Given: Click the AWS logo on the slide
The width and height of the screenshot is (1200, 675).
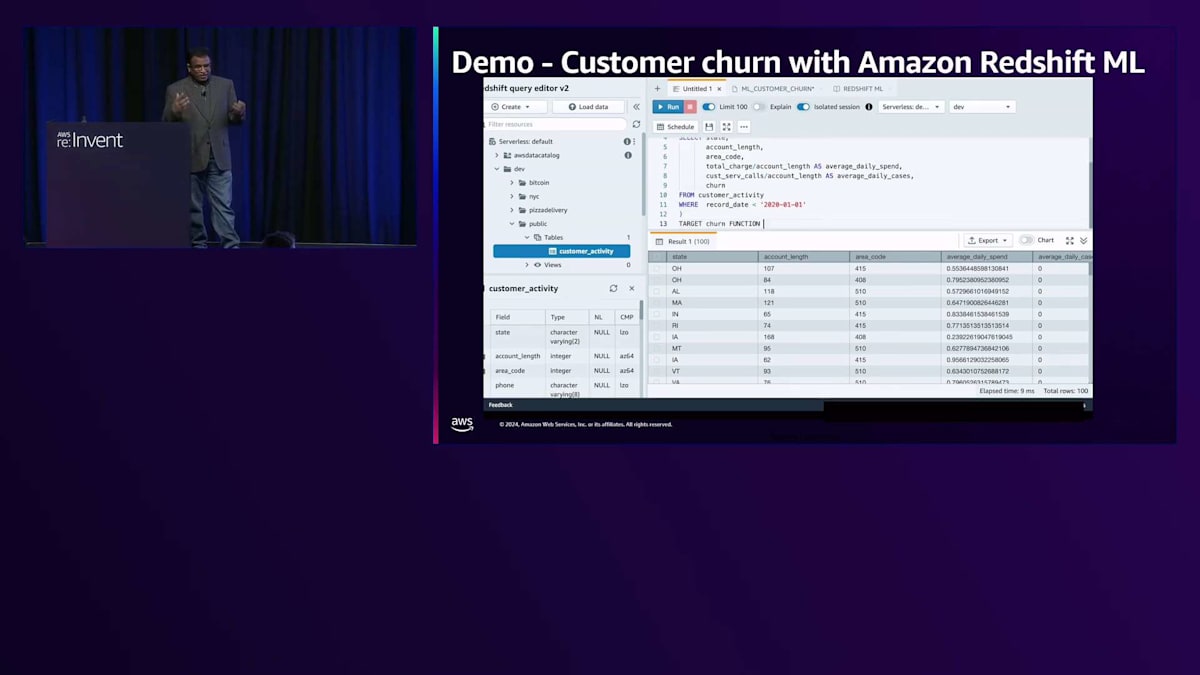Looking at the screenshot, I should click(x=462, y=424).
